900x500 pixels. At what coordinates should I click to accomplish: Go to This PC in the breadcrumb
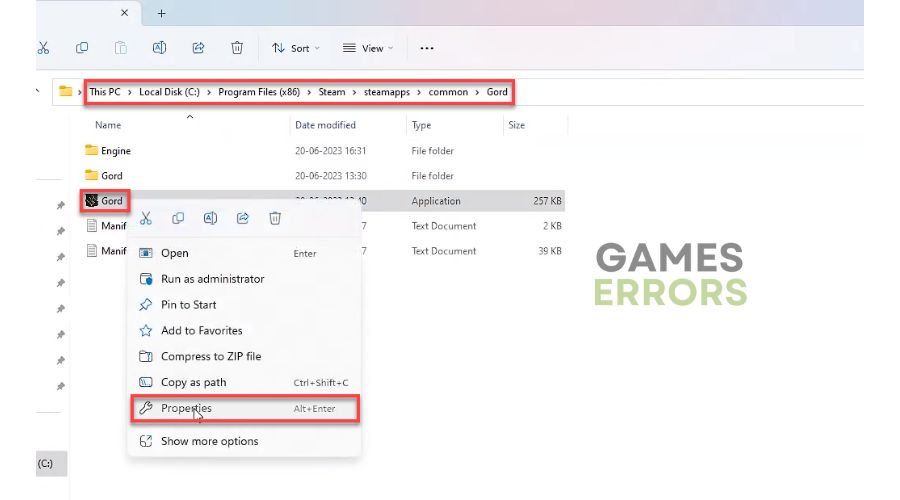(105, 92)
